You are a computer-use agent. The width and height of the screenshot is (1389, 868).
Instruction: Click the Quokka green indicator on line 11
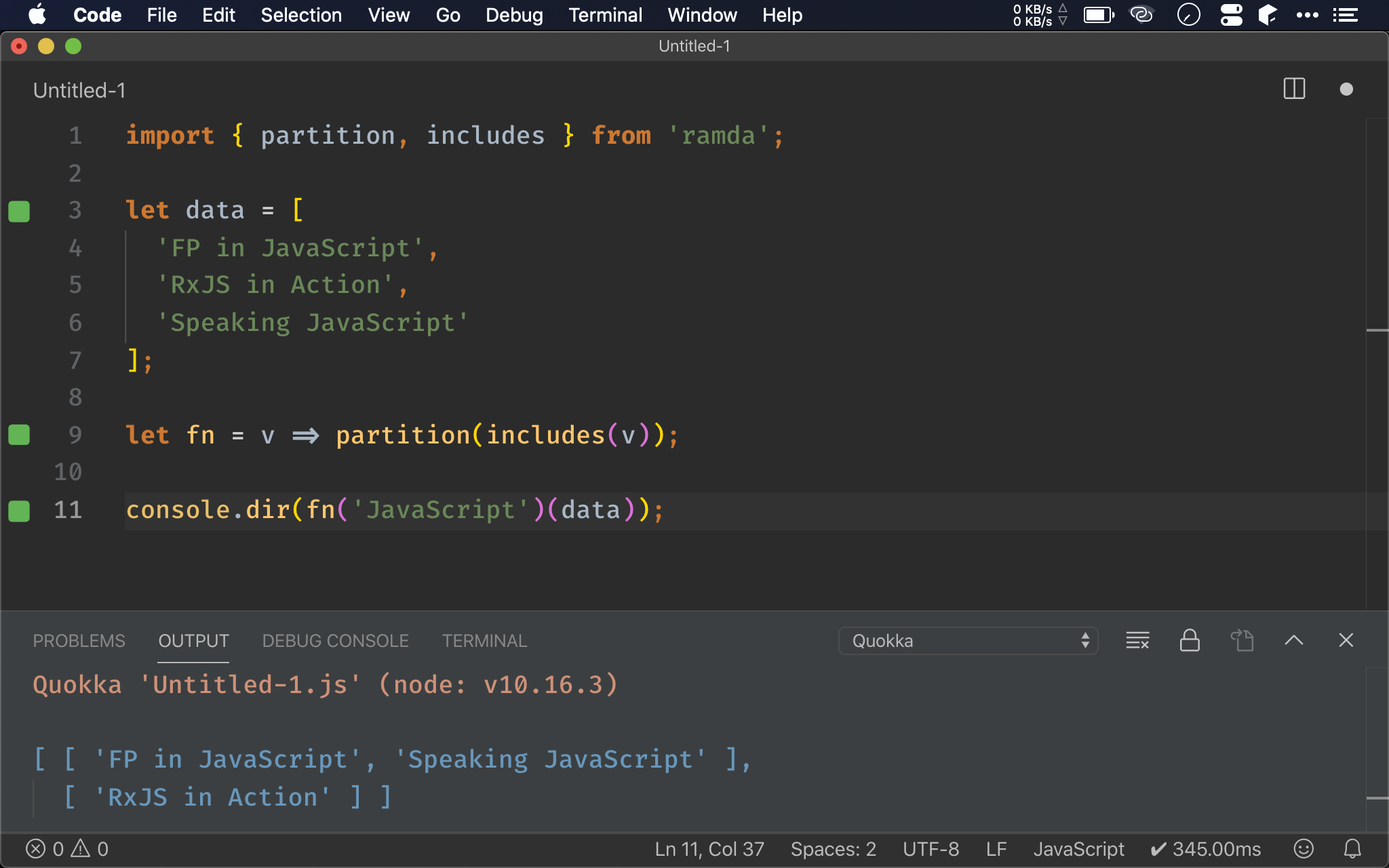coord(19,511)
